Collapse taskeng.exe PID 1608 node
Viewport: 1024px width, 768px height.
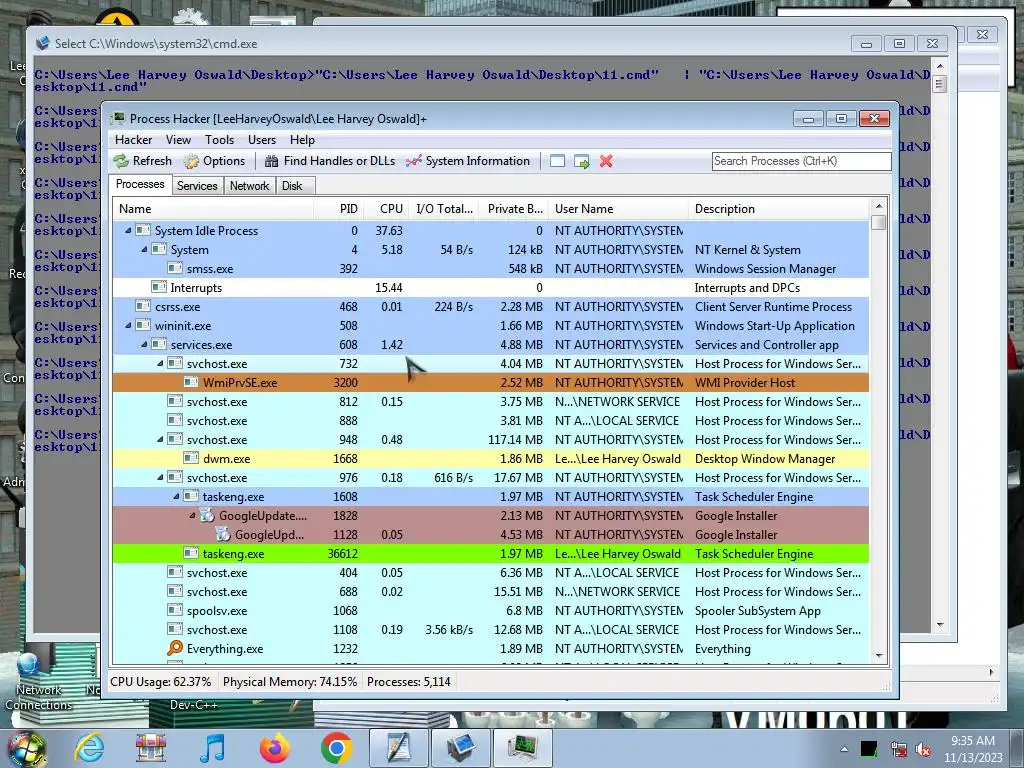[x=176, y=496]
